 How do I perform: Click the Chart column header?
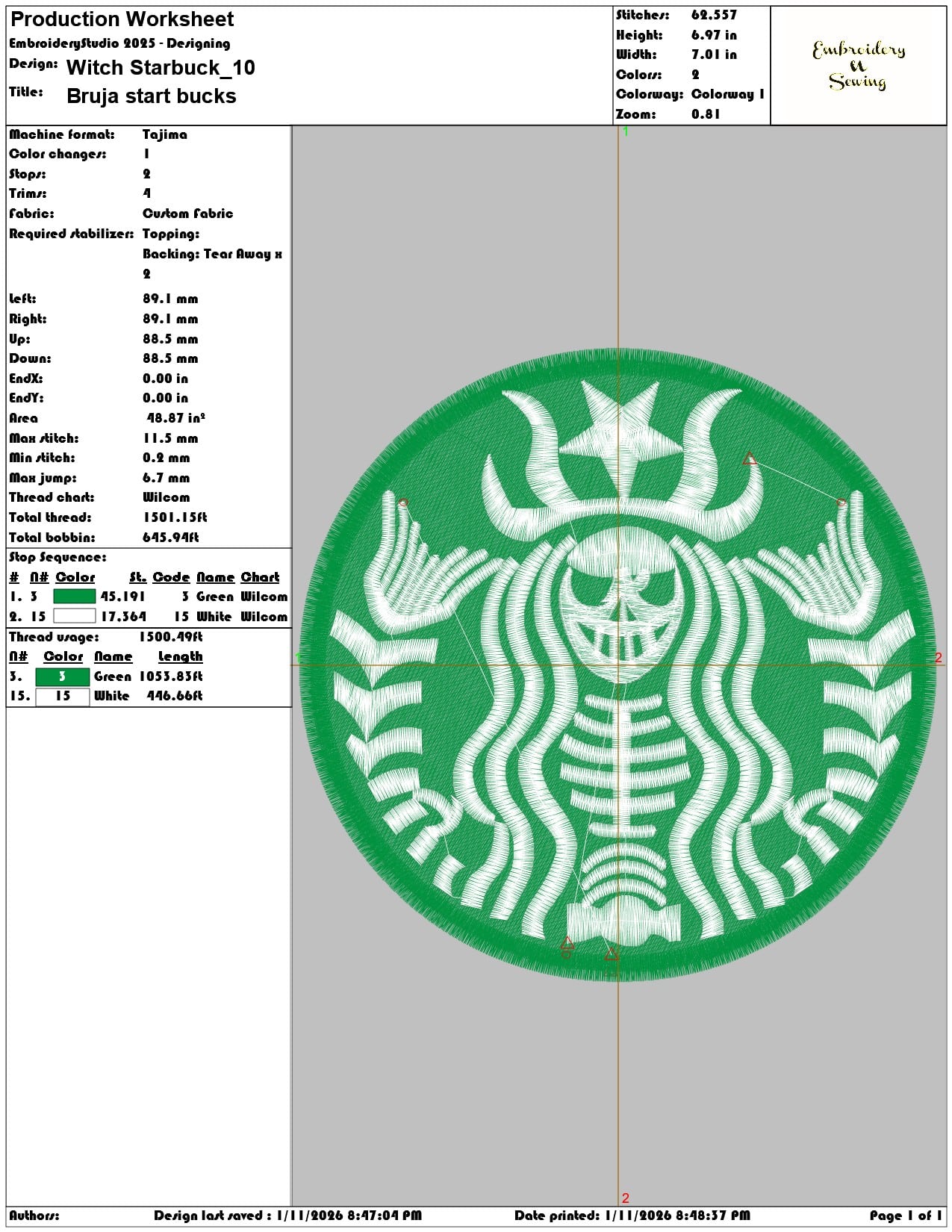[x=260, y=577]
